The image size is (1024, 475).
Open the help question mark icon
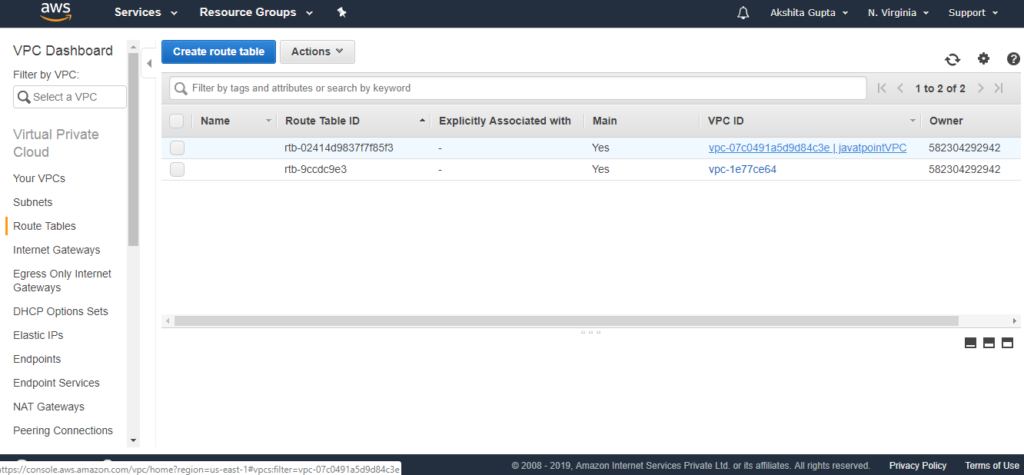tap(1014, 59)
